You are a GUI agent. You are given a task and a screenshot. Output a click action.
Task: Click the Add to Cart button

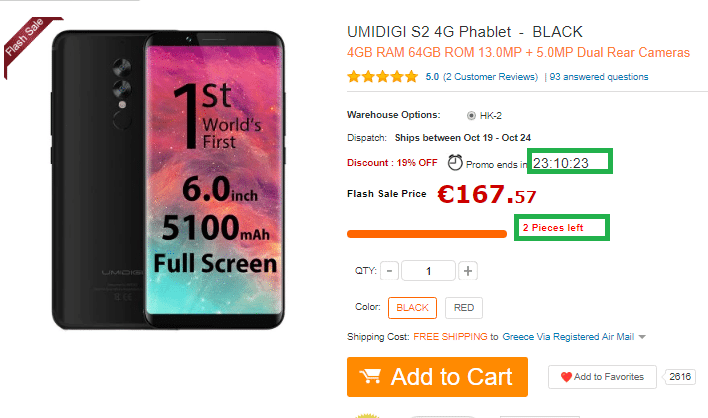pyautogui.click(x=436, y=377)
